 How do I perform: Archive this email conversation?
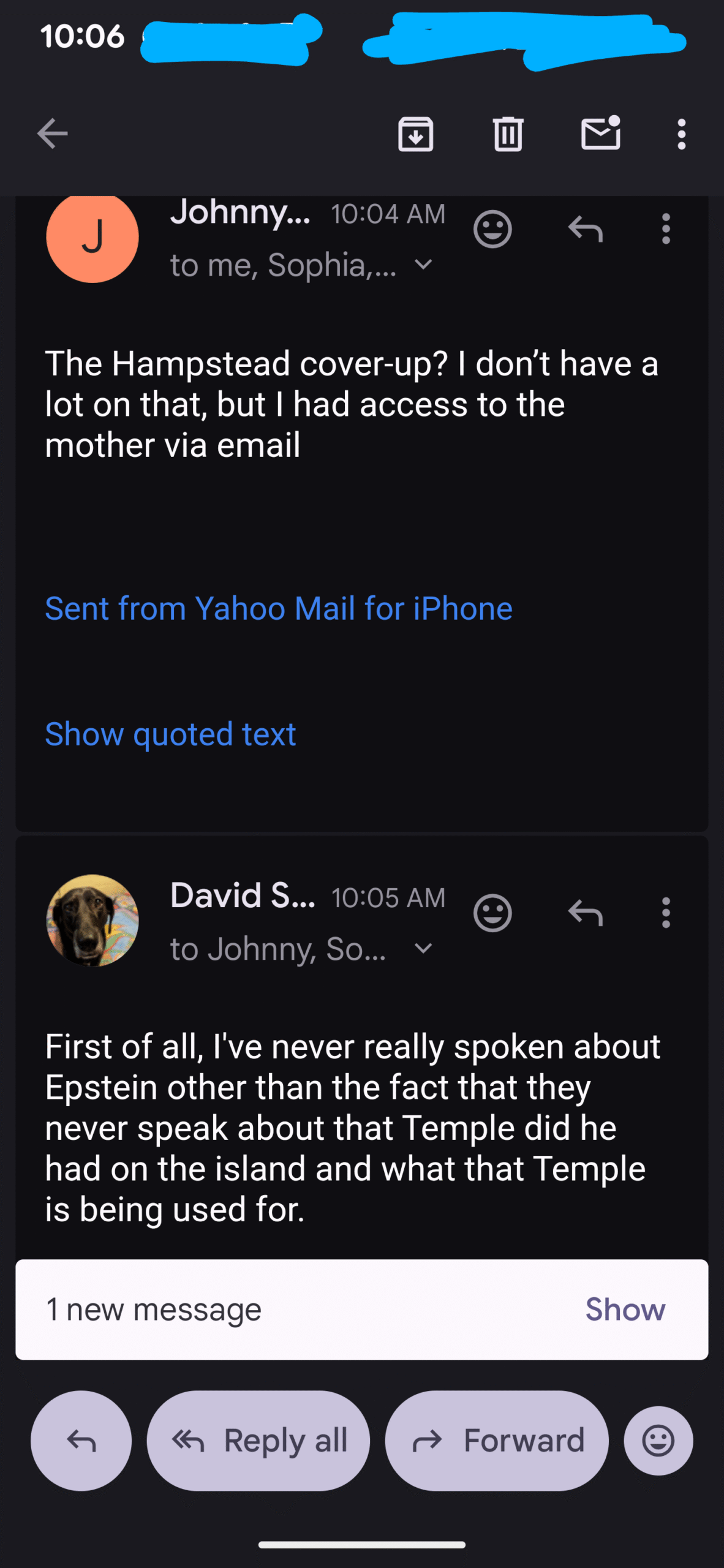click(415, 134)
